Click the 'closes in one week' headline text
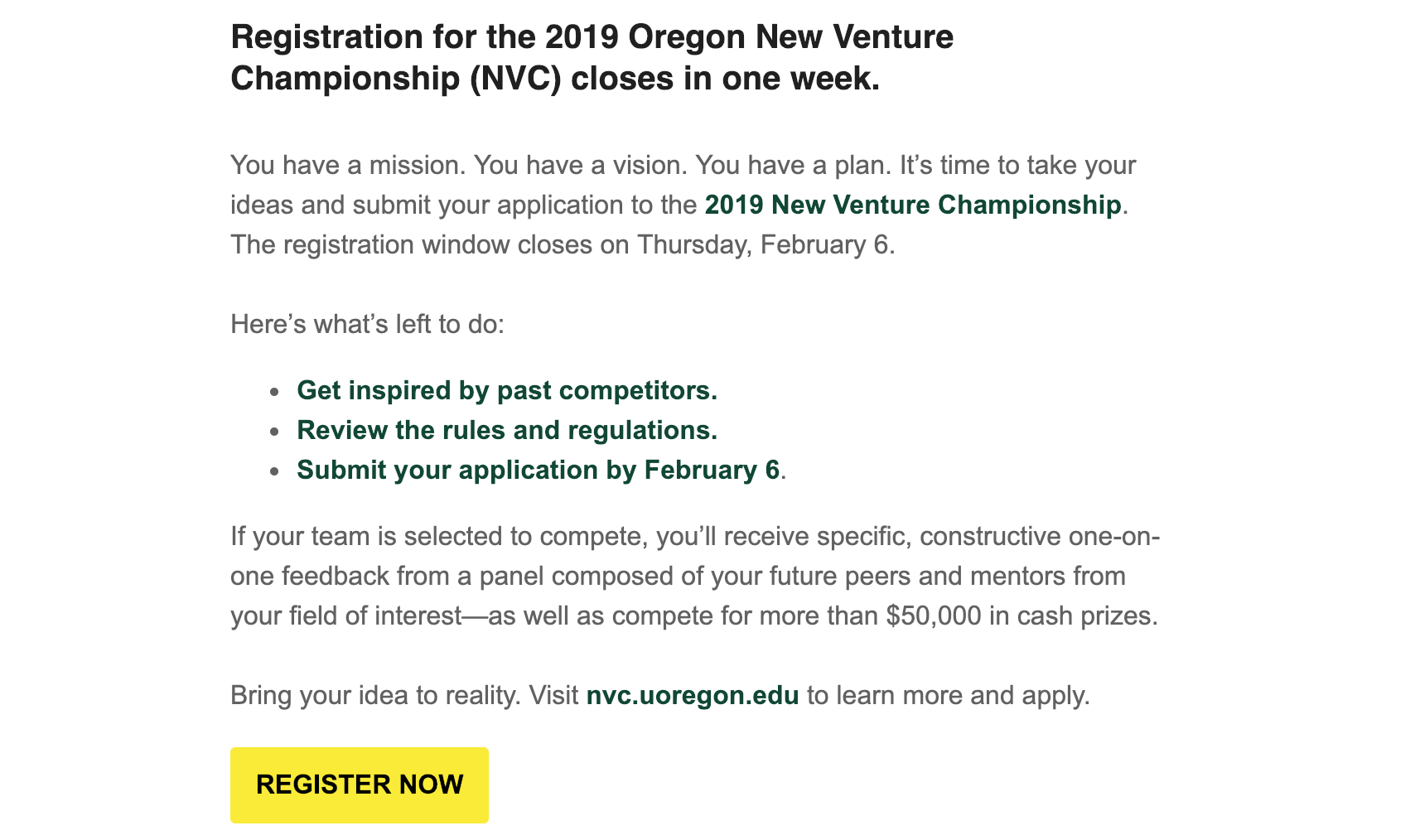Viewport: 1420px width, 840px height. [725, 79]
